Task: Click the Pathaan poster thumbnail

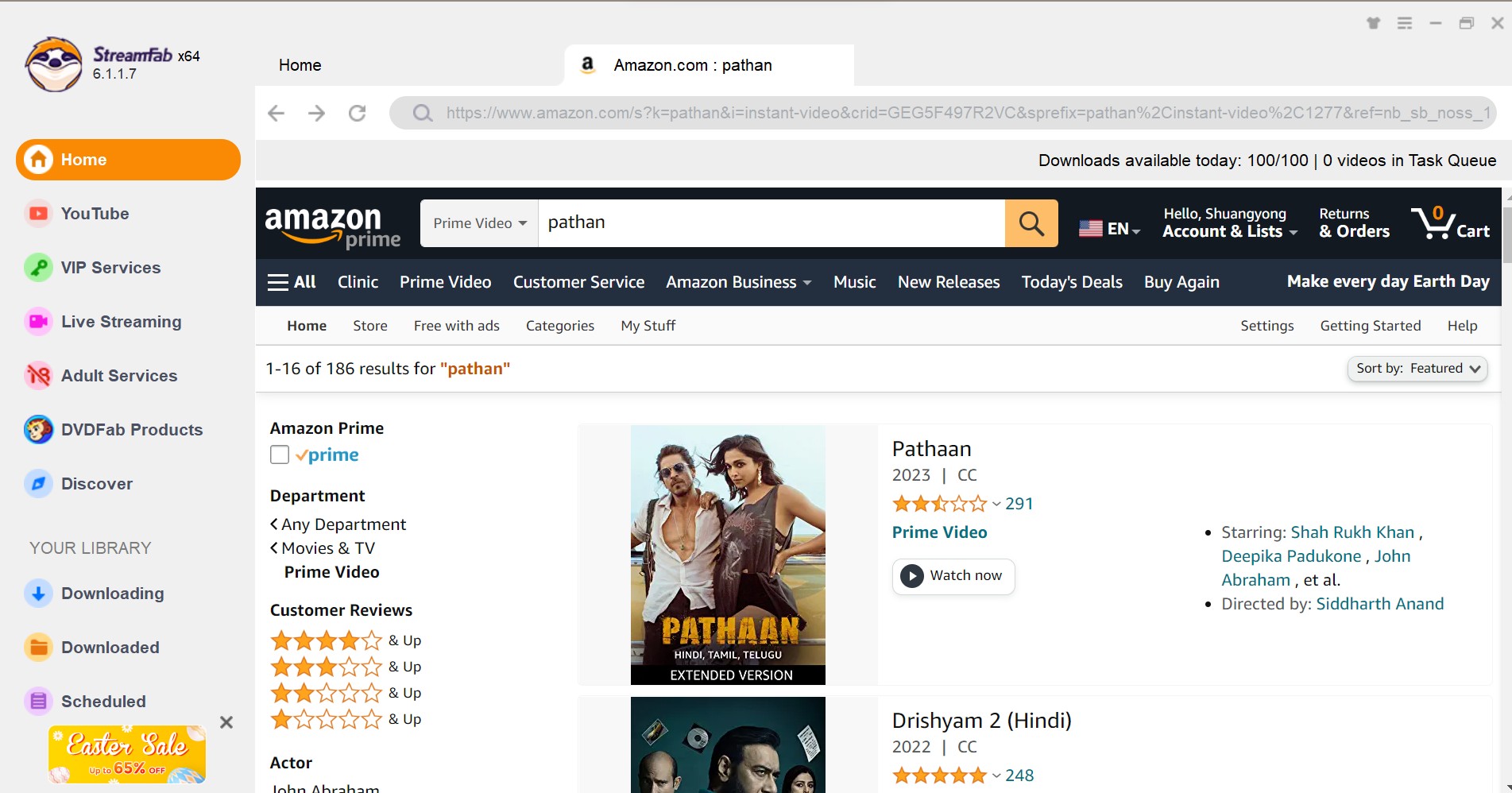Action: click(728, 555)
